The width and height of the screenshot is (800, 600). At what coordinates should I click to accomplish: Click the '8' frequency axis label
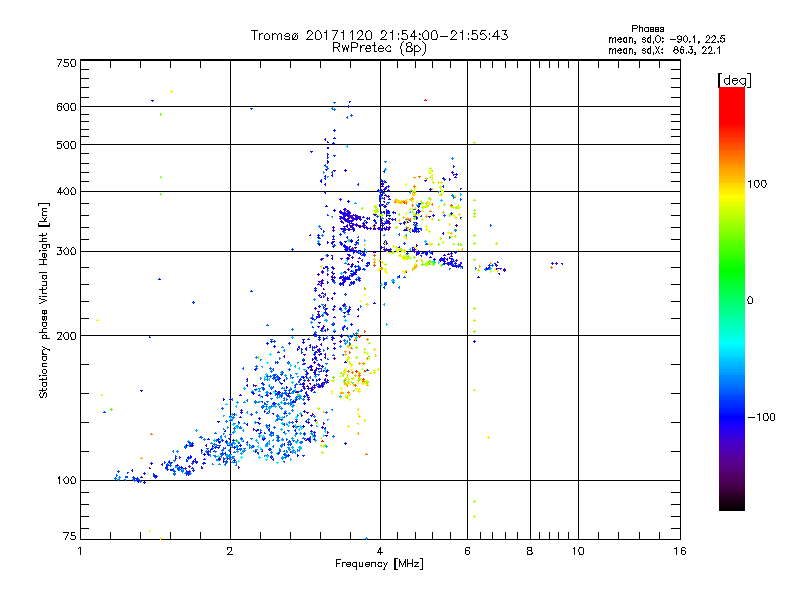pos(530,551)
